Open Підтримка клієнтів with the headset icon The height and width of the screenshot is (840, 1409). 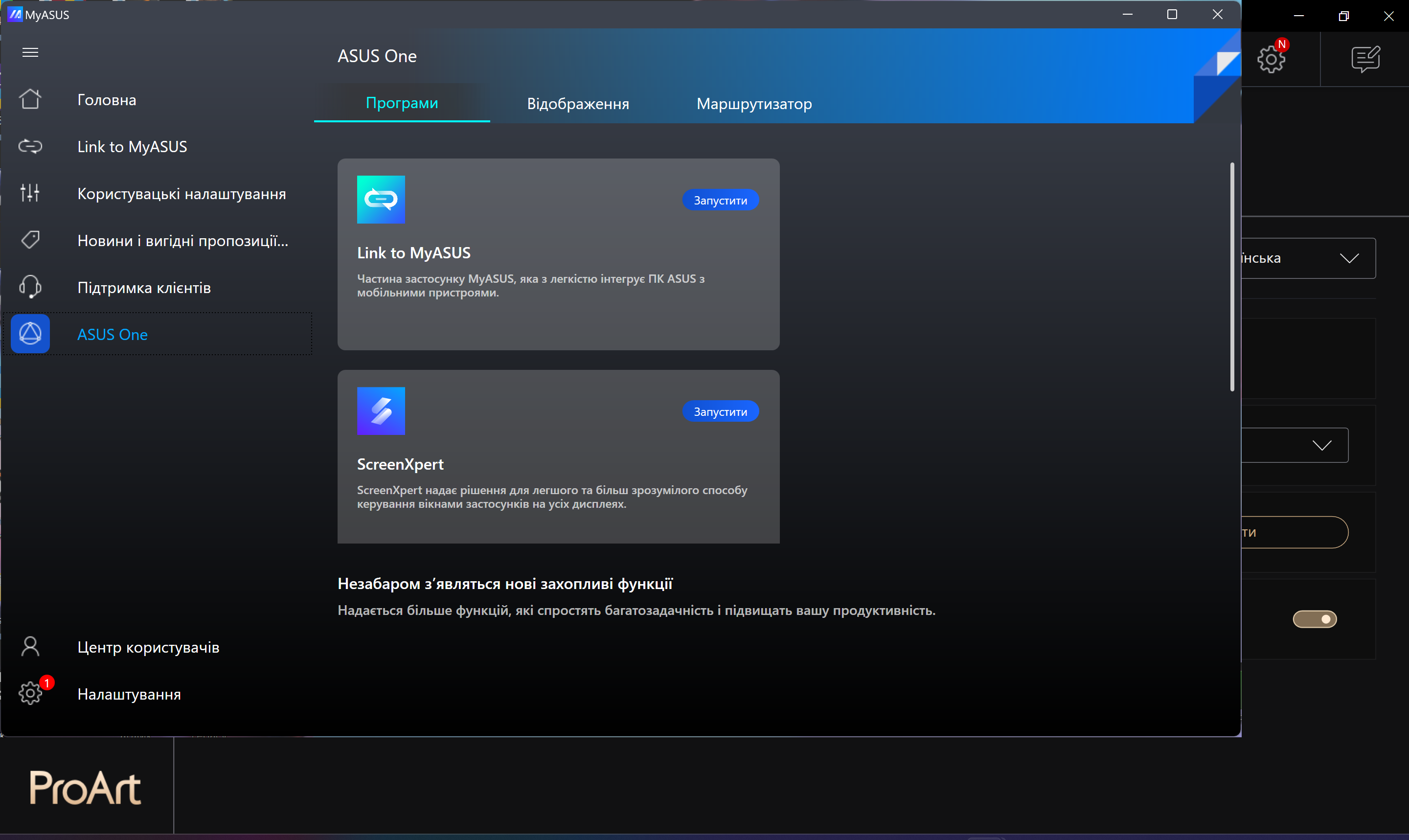tap(30, 286)
